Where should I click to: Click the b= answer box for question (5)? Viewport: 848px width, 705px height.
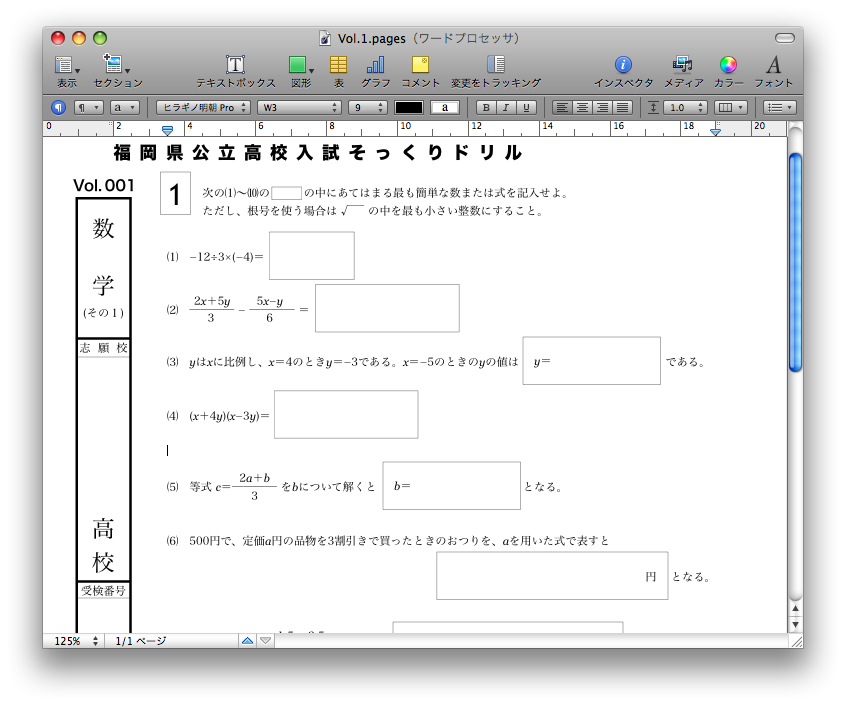pos(452,485)
